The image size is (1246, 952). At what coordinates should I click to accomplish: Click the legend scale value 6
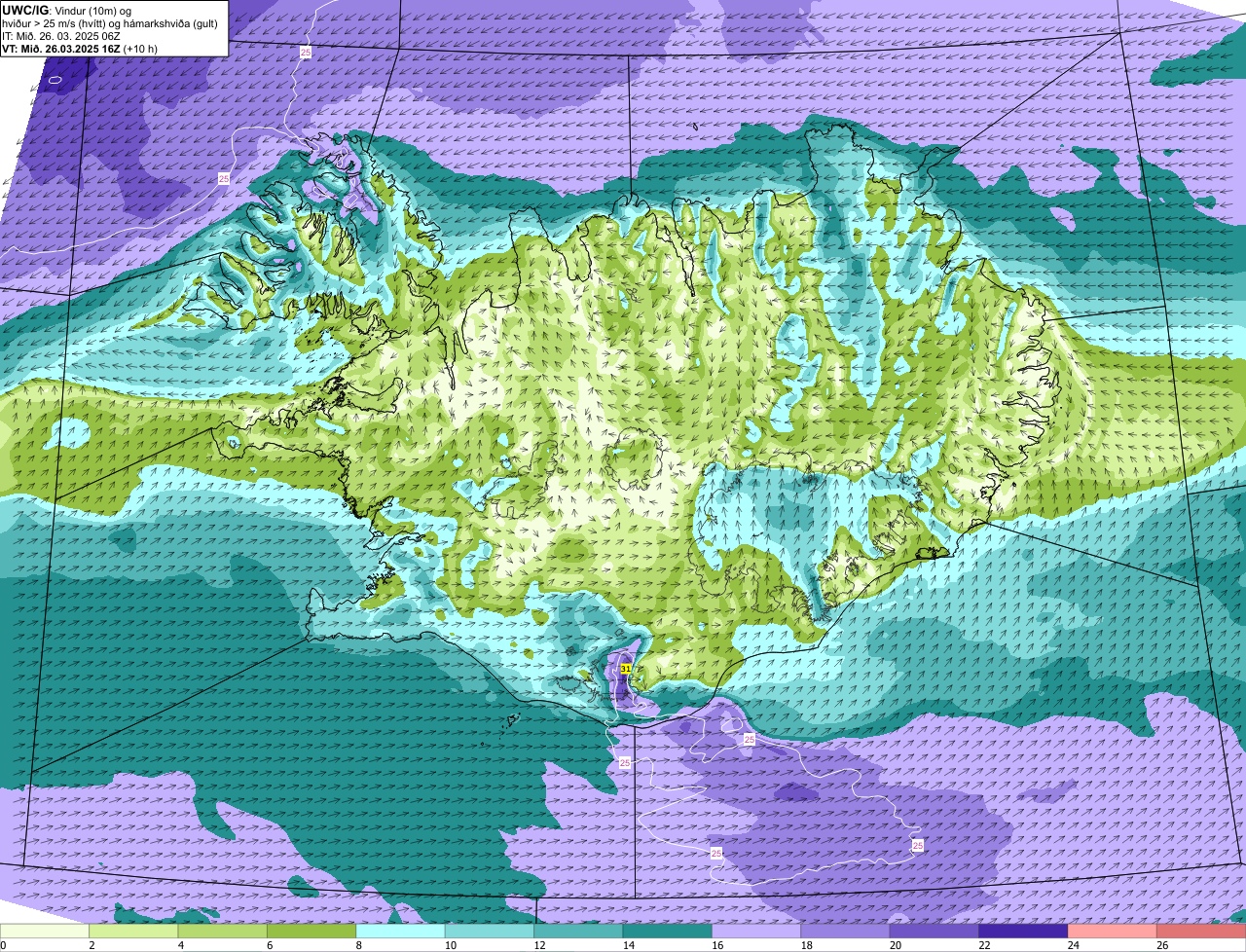coord(270,944)
